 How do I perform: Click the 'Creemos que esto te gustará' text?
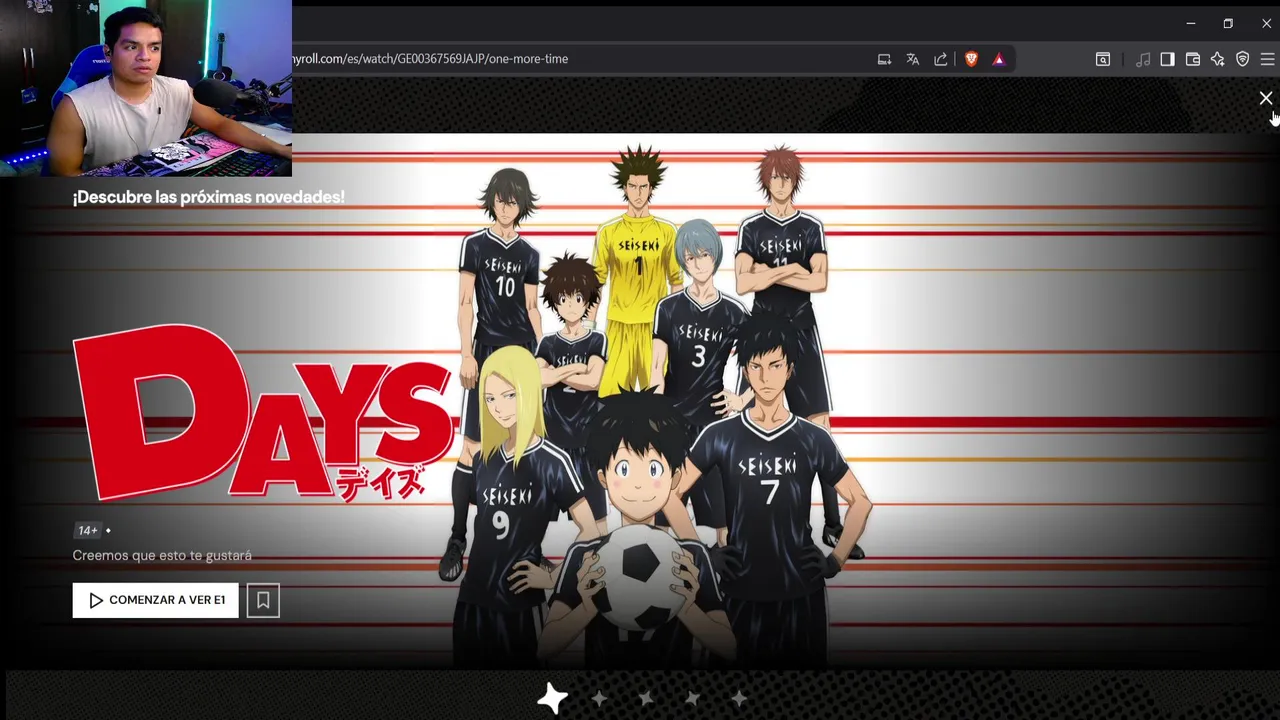[x=162, y=555]
